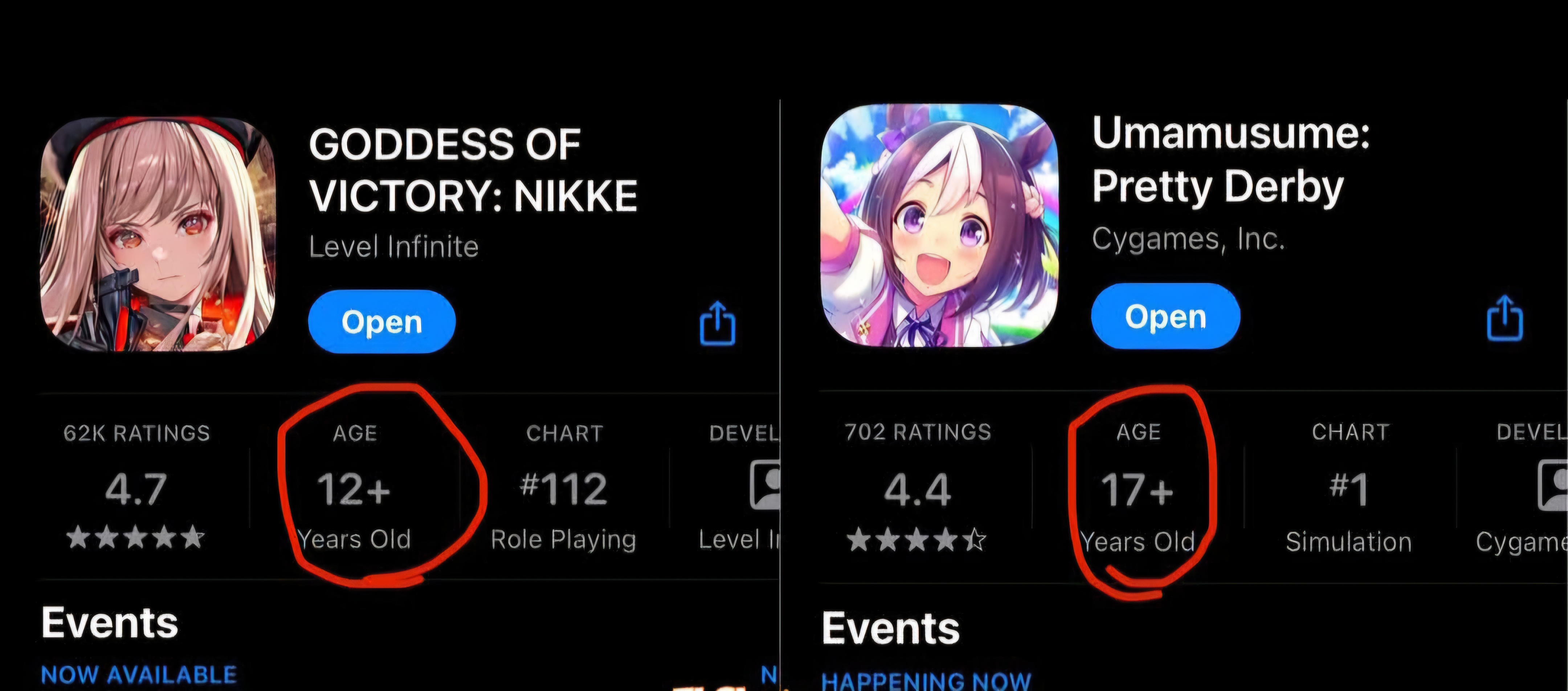This screenshot has height=691, width=1568.
Task: Tap HAPPENING NOW event under Umamusume
Action: pyautogui.click(x=926, y=680)
